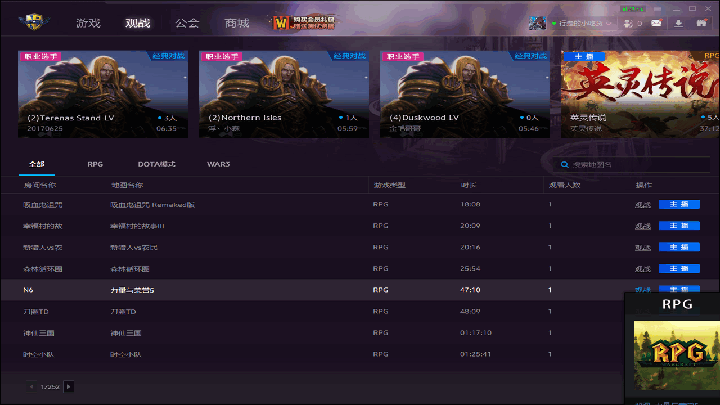Select the DOTA模式 filter tab

click(157, 164)
